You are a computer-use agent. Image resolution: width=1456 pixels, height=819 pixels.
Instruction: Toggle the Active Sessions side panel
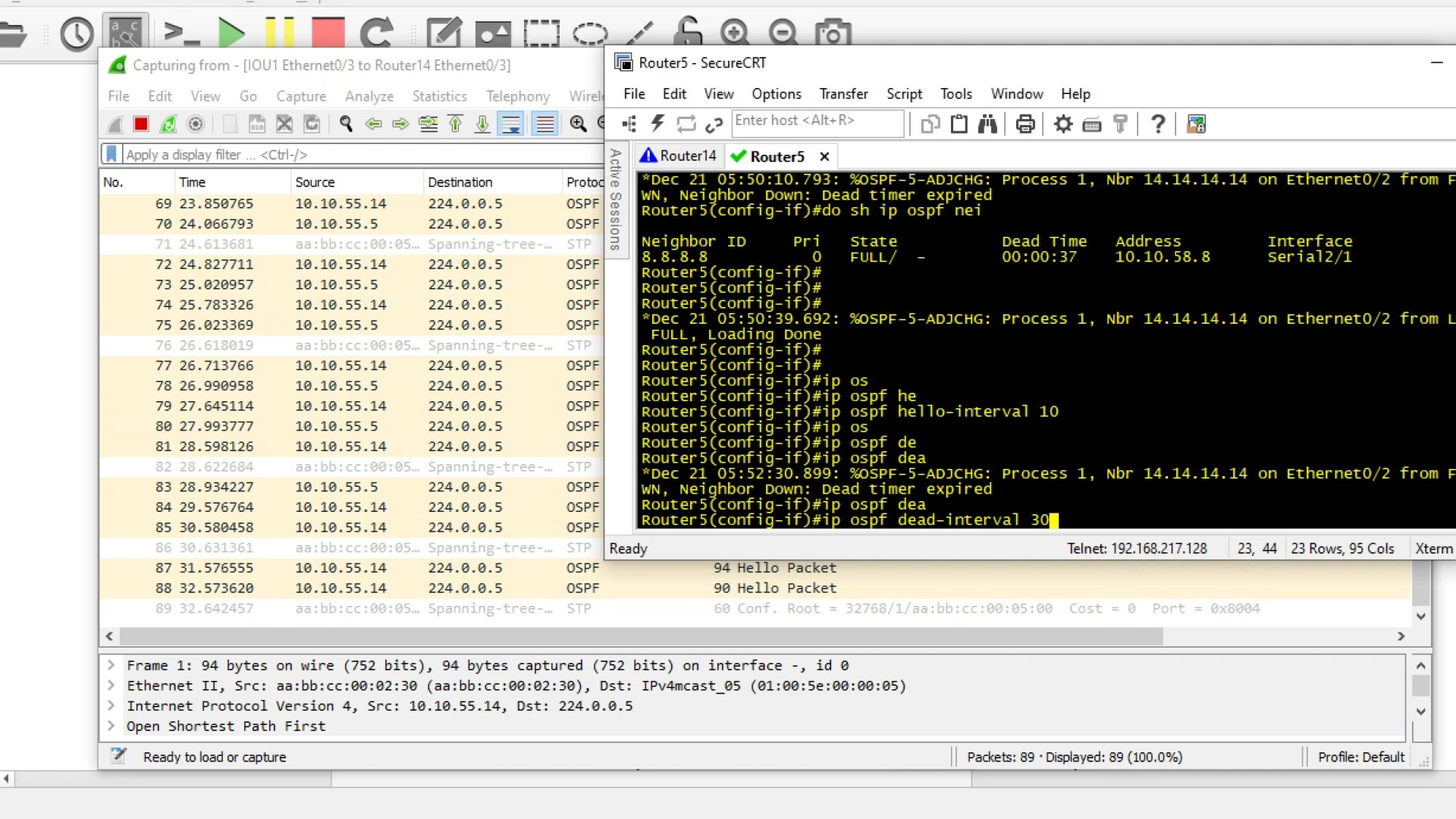[x=616, y=199]
